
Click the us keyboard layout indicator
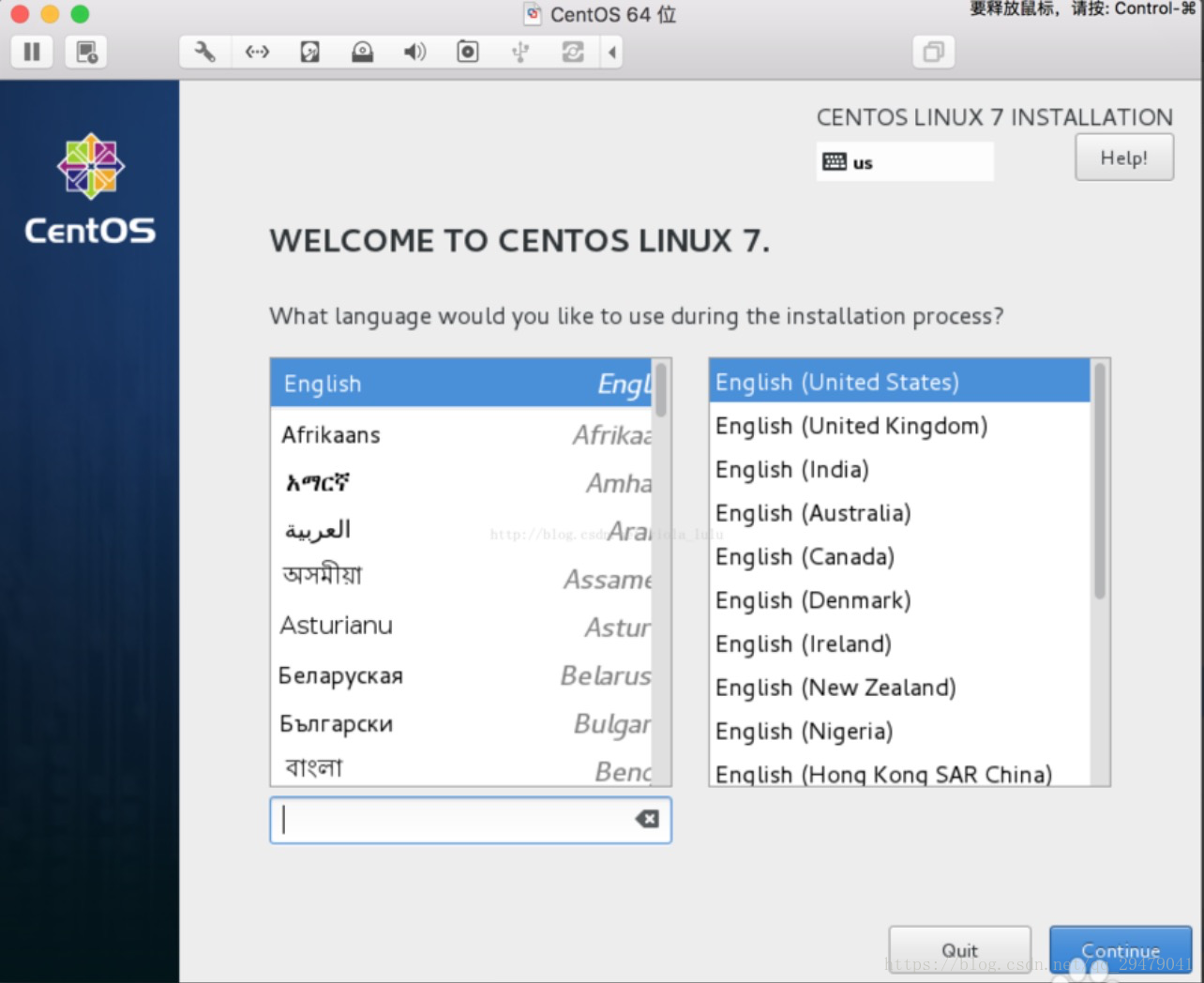(904, 161)
